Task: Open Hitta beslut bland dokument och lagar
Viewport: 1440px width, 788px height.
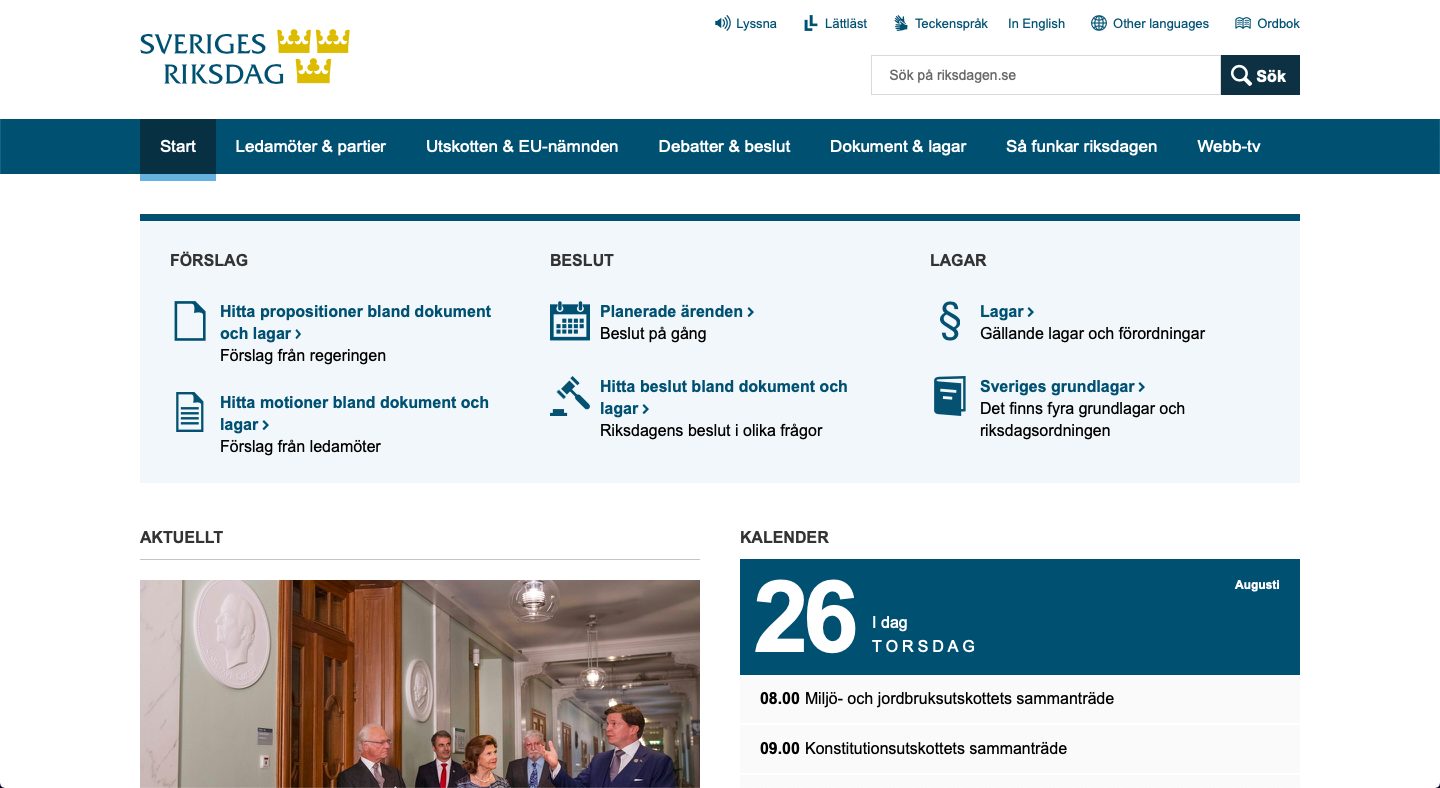Action: click(x=724, y=397)
